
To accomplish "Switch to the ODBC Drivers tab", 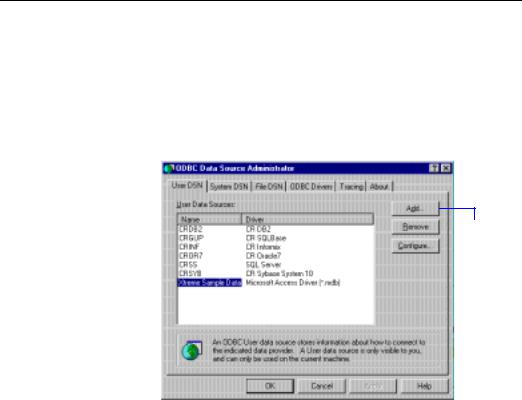I will click(x=311, y=187).
